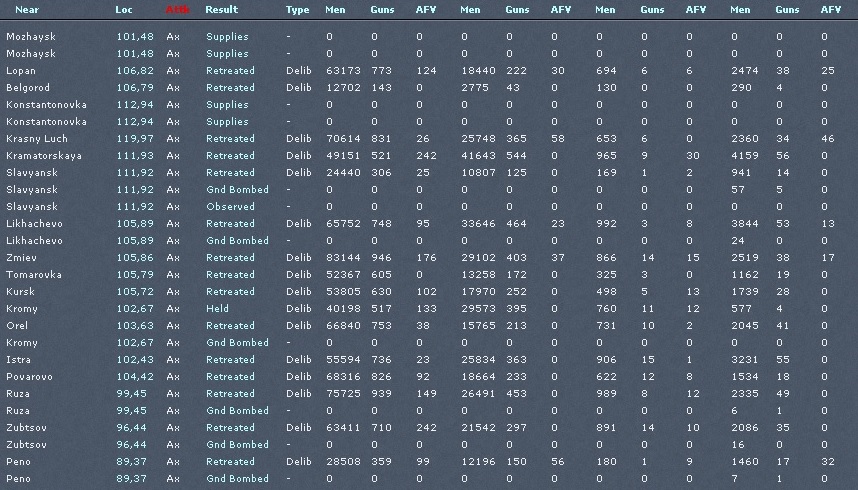Select the Orel battle entry

[17, 326]
